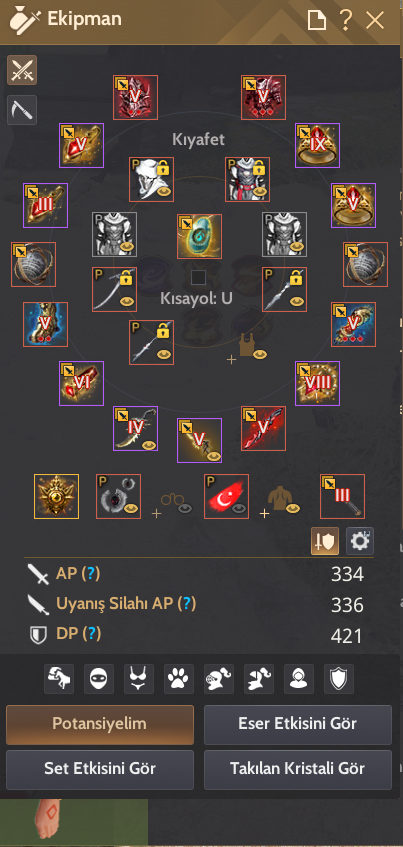Image resolution: width=403 pixels, height=847 pixels.
Task: Click the teal artifact stone in center
Action: (199, 236)
